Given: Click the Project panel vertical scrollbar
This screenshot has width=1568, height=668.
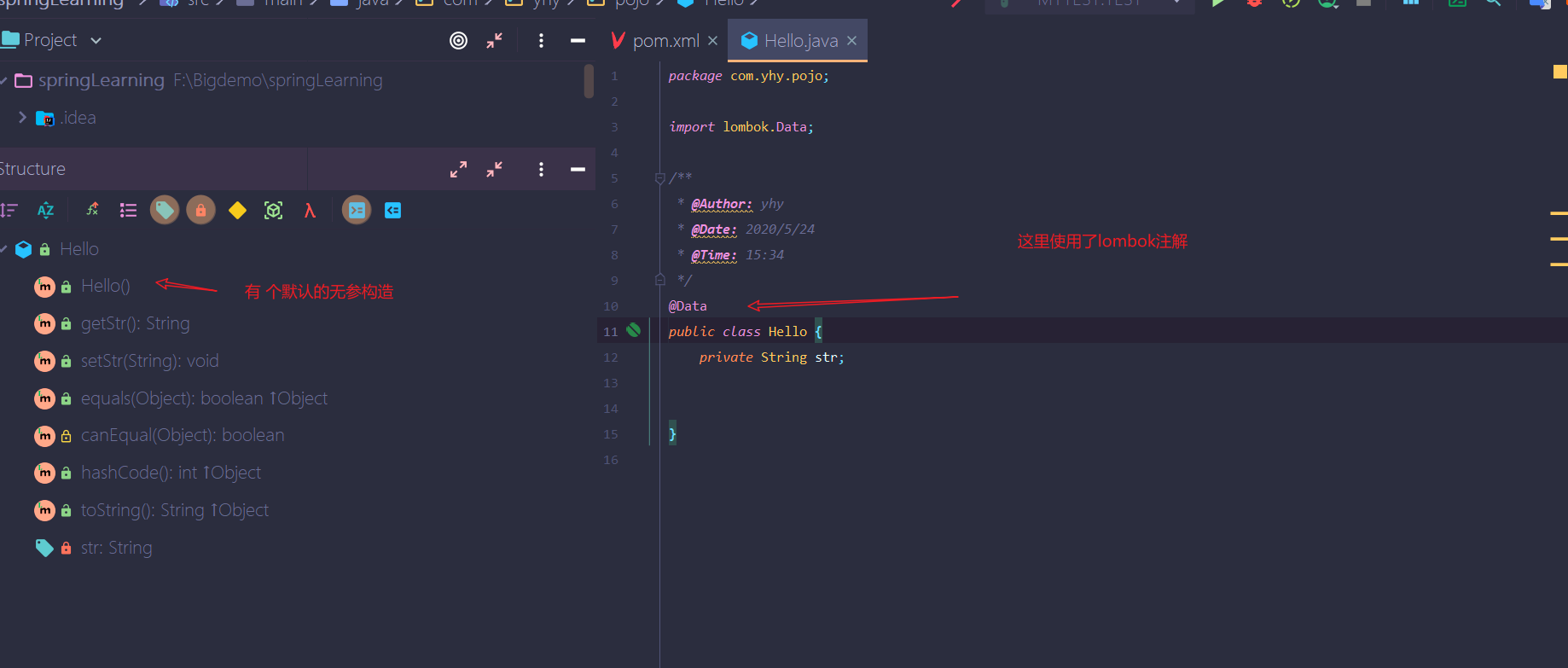Looking at the screenshot, I should (x=589, y=81).
